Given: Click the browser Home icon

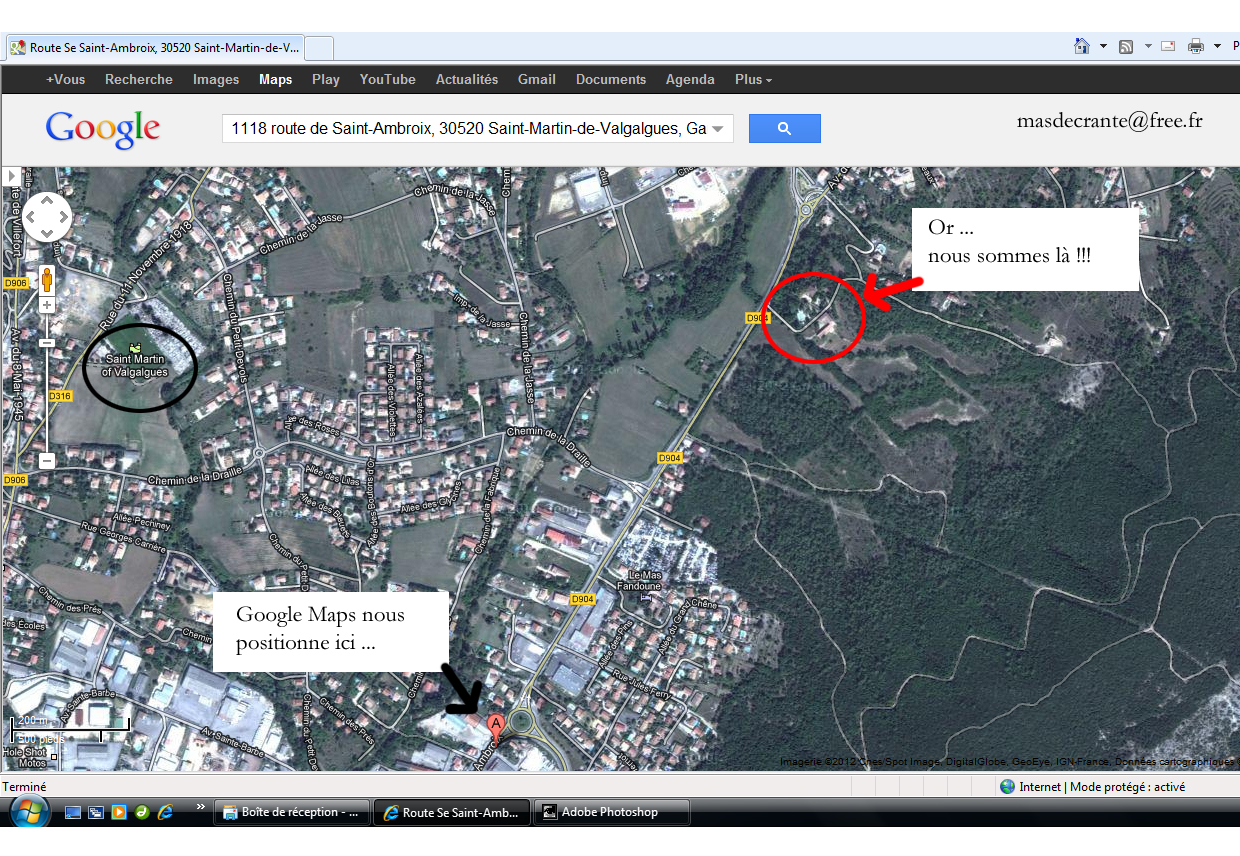Looking at the screenshot, I should [1082, 46].
